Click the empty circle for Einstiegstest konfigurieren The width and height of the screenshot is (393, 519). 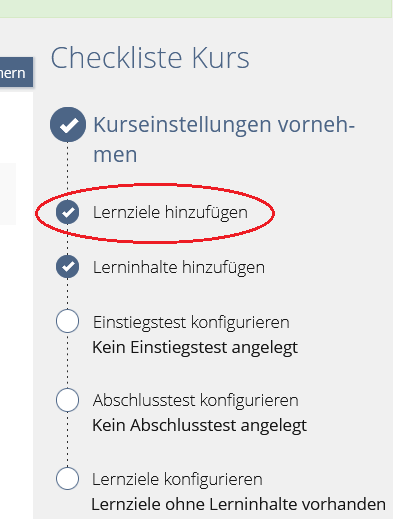[x=68, y=321]
